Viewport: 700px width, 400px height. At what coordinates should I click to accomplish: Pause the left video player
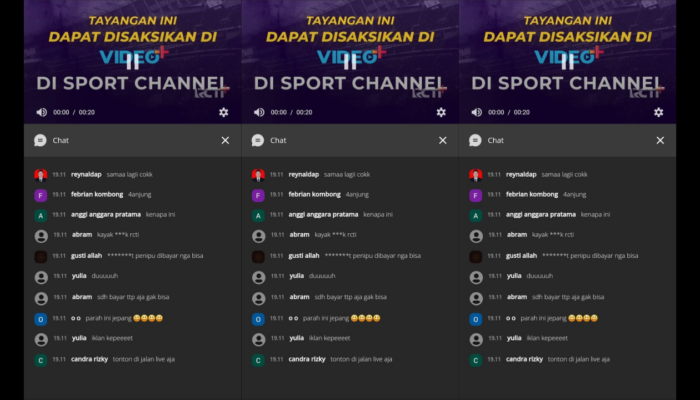coord(133,62)
